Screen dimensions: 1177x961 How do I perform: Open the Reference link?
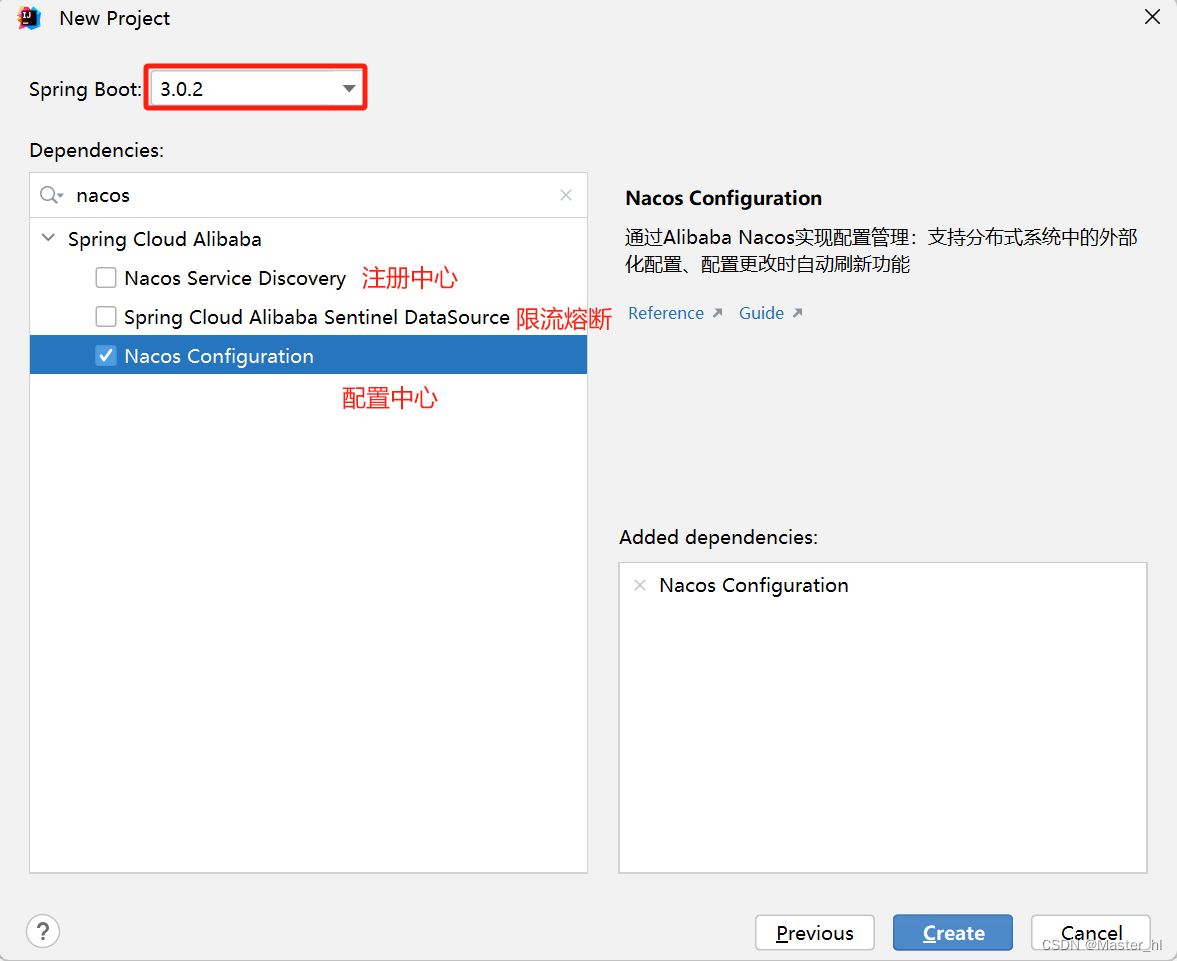(x=666, y=313)
